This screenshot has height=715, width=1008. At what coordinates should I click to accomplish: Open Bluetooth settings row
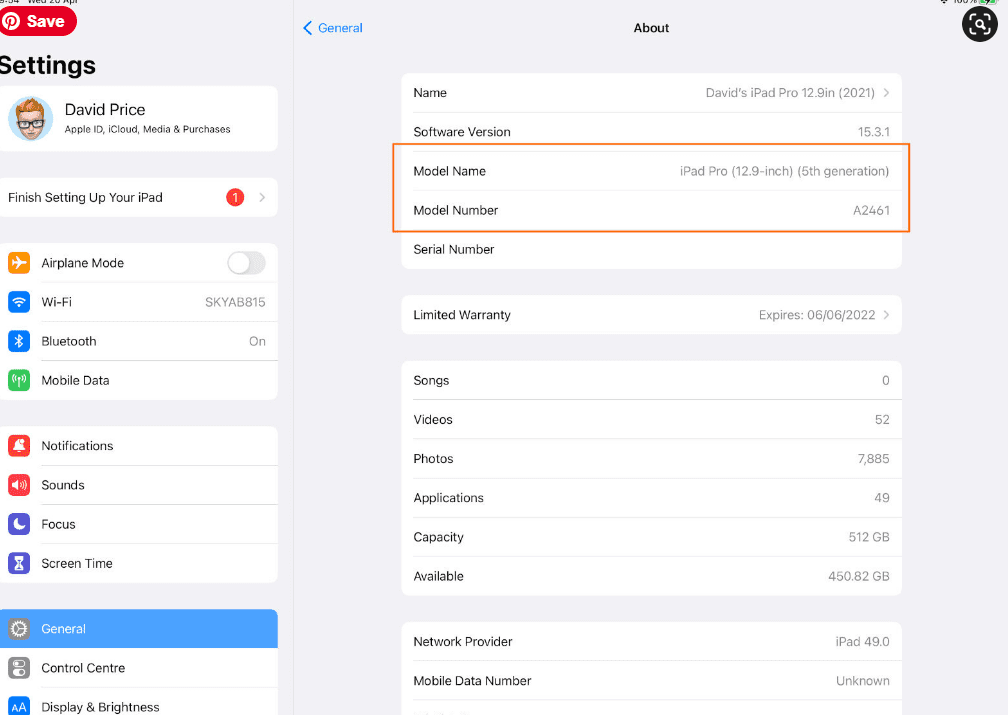pyautogui.click(x=139, y=341)
